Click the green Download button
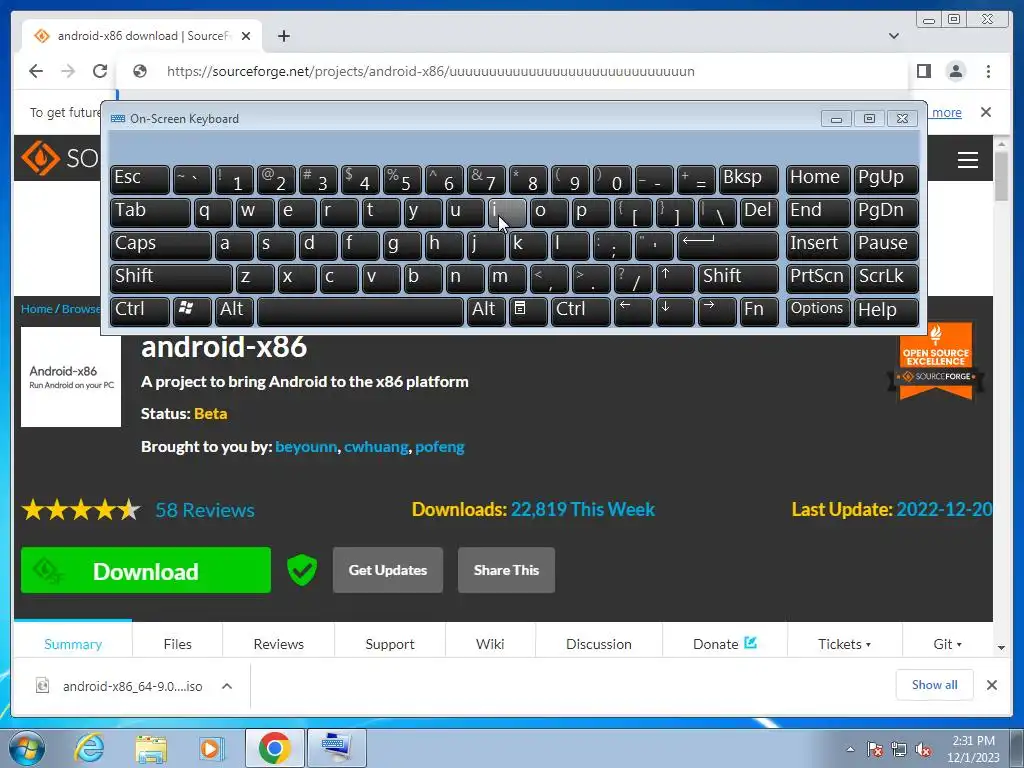1024x768 pixels. tap(146, 570)
